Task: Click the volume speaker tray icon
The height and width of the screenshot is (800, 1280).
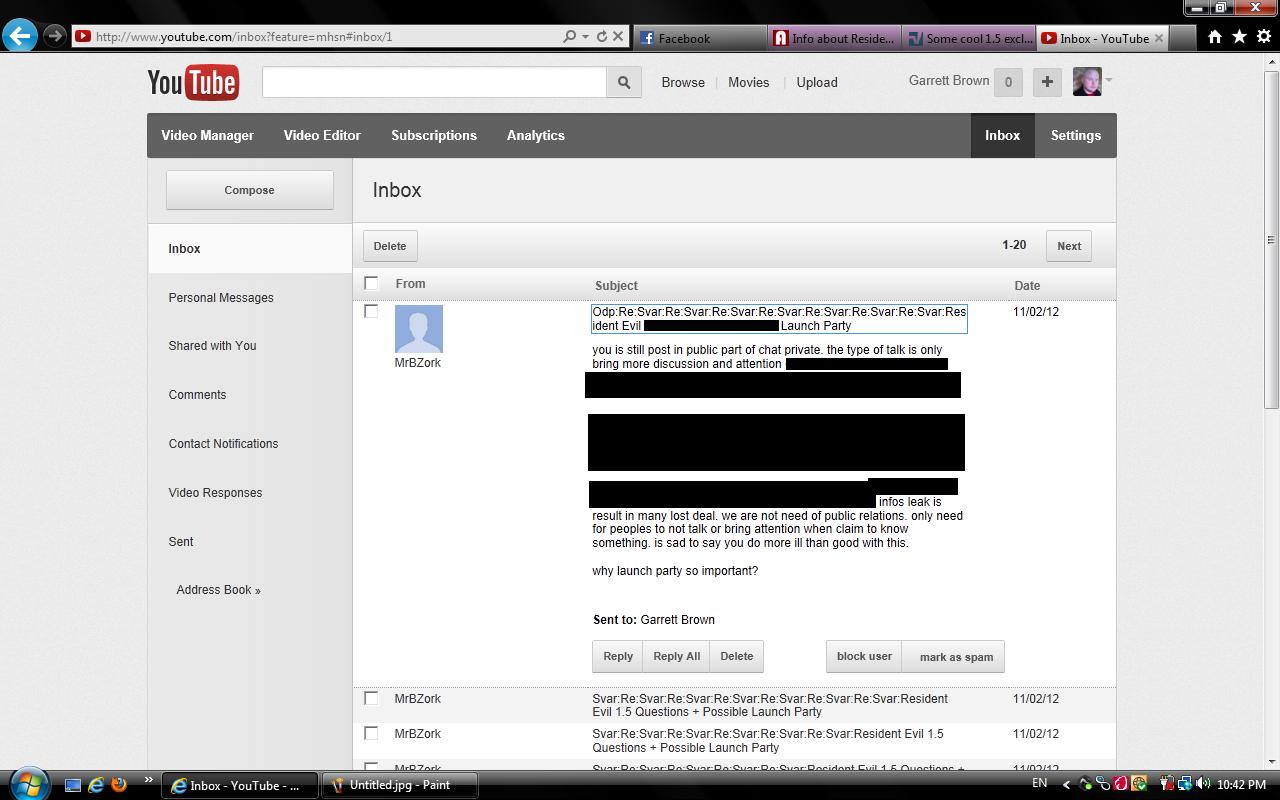Action: (x=1203, y=785)
